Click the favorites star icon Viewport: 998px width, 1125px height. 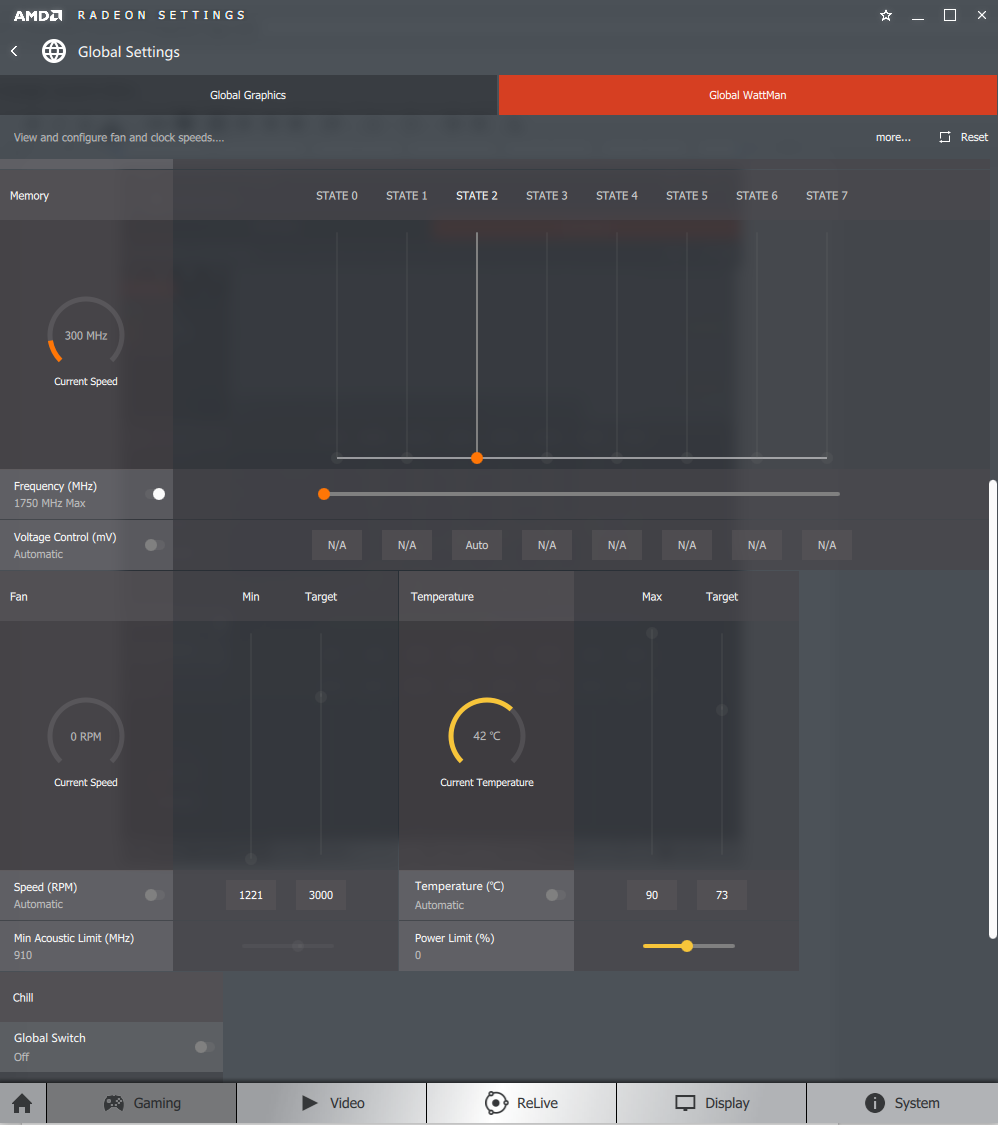[x=886, y=15]
